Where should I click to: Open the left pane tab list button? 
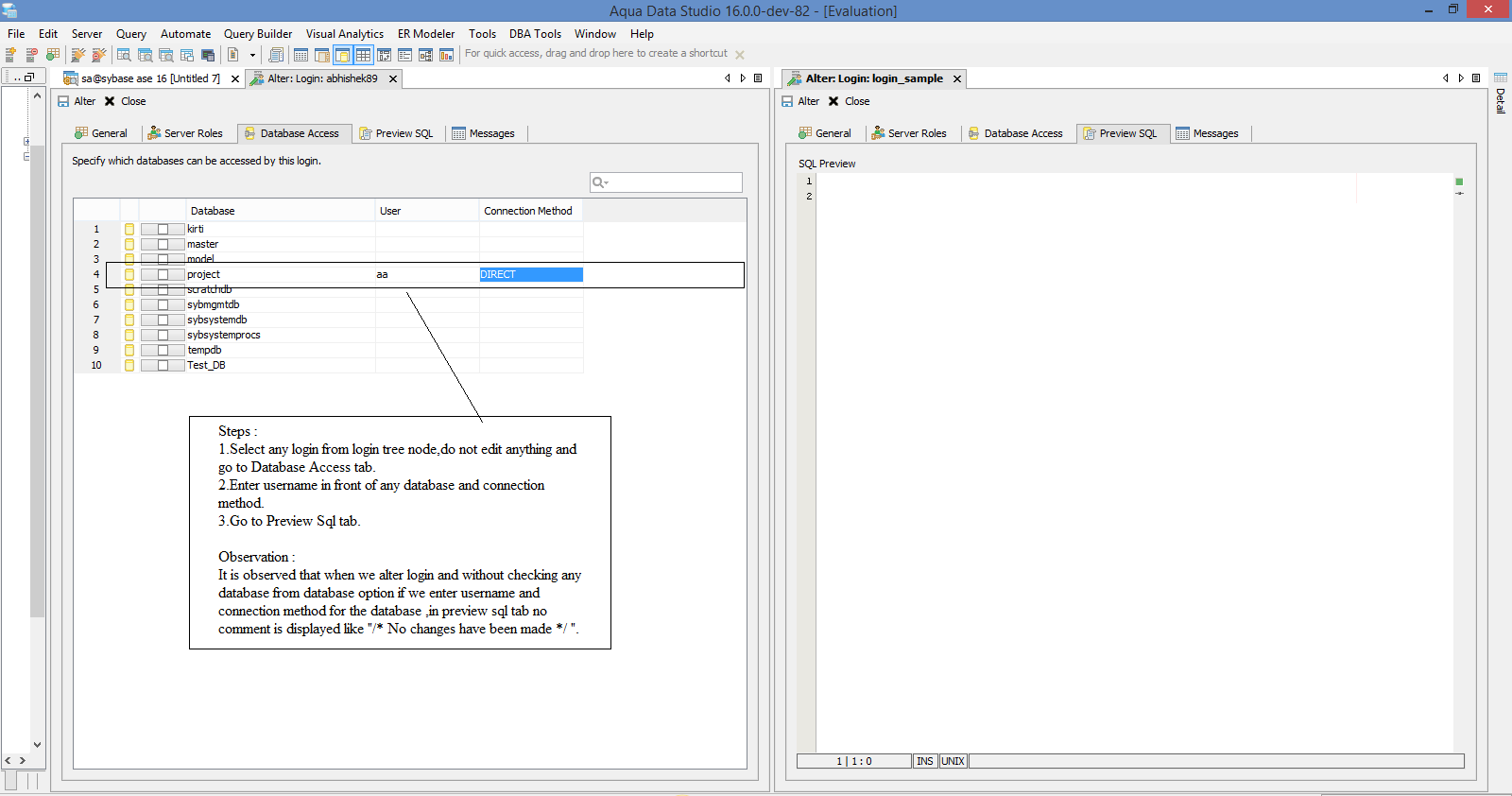(x=758, y=78)
